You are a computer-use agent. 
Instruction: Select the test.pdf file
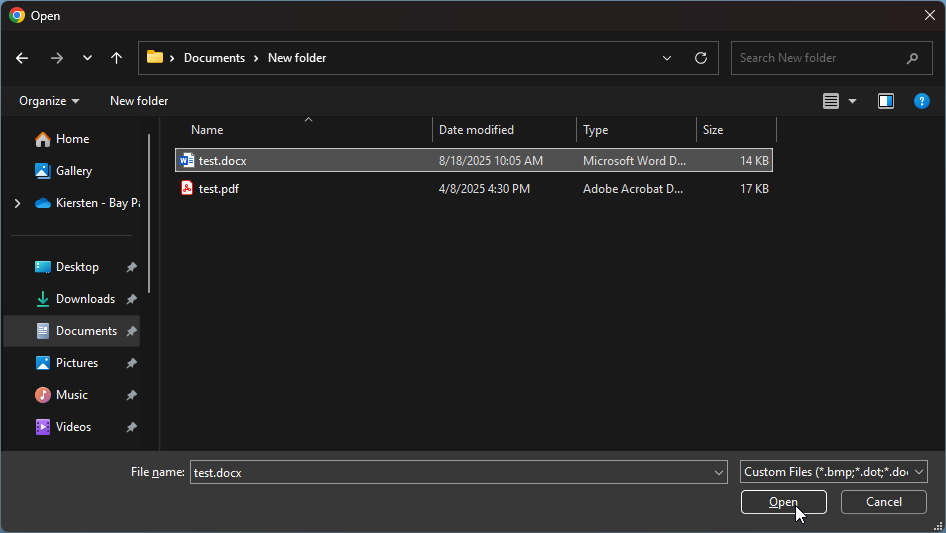pos(218,188)
